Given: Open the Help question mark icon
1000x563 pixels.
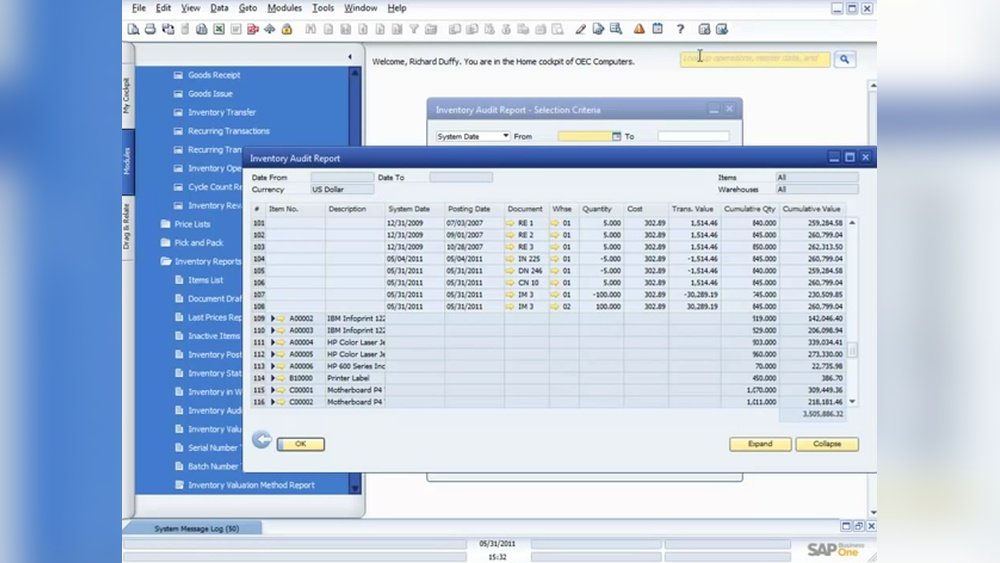Looking at the screenshot, I should [x=680, y=29].
